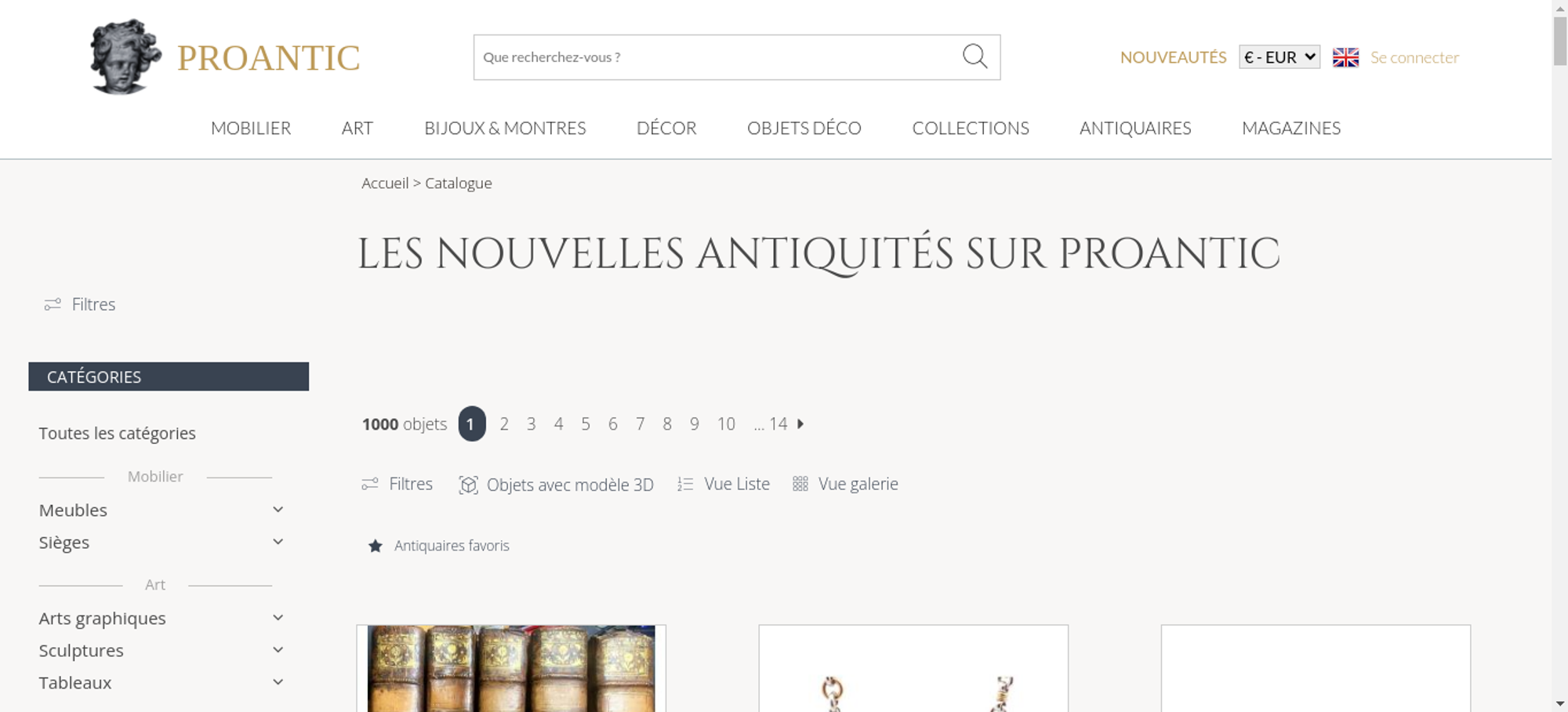Viewport: 1568px width, 712px height.
Task: Open the antique books thumbnail
Action: click(511, 668)
